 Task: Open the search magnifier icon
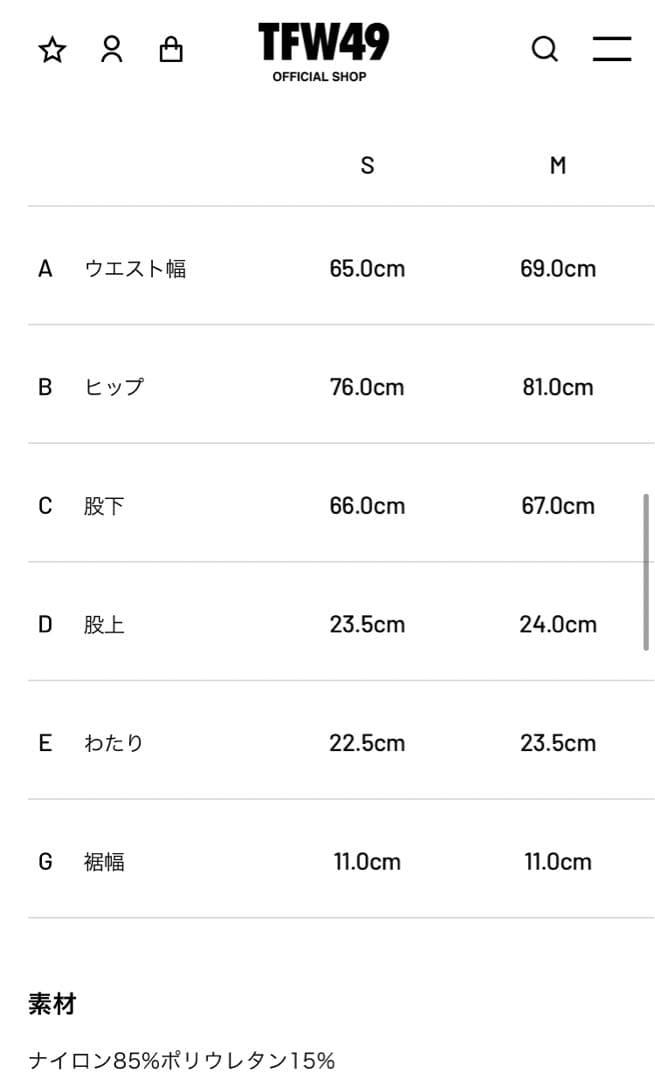click(545, 48)
